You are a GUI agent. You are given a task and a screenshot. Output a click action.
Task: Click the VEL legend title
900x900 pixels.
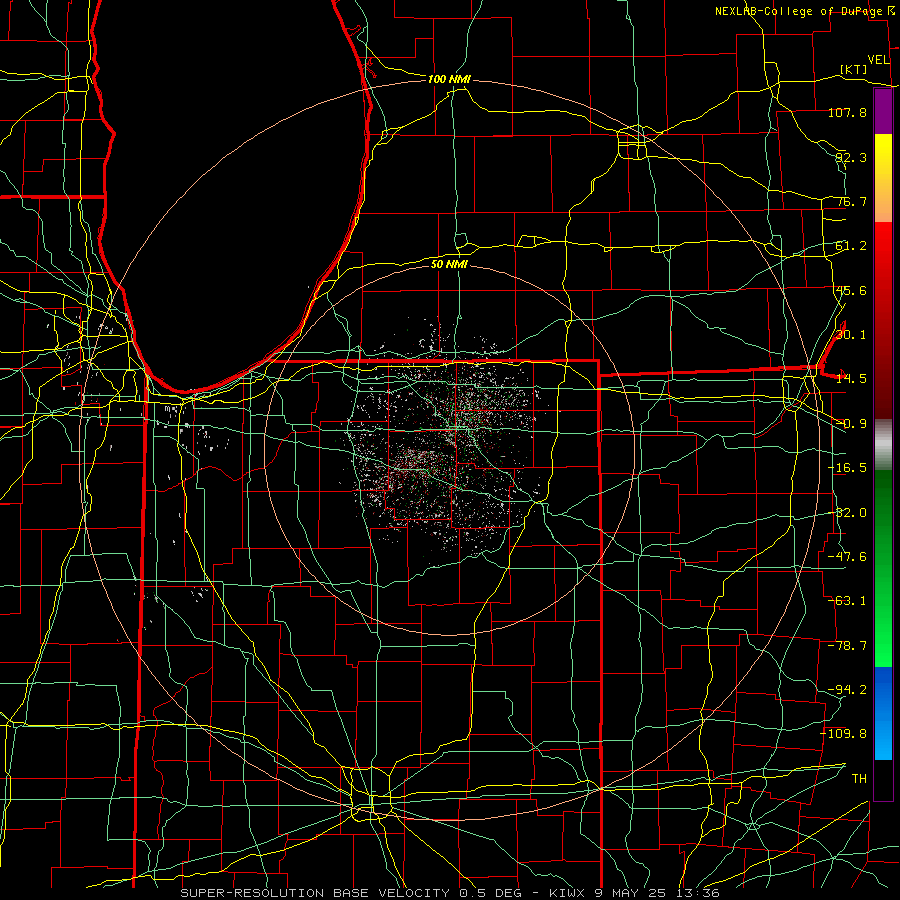coord(878,60)
